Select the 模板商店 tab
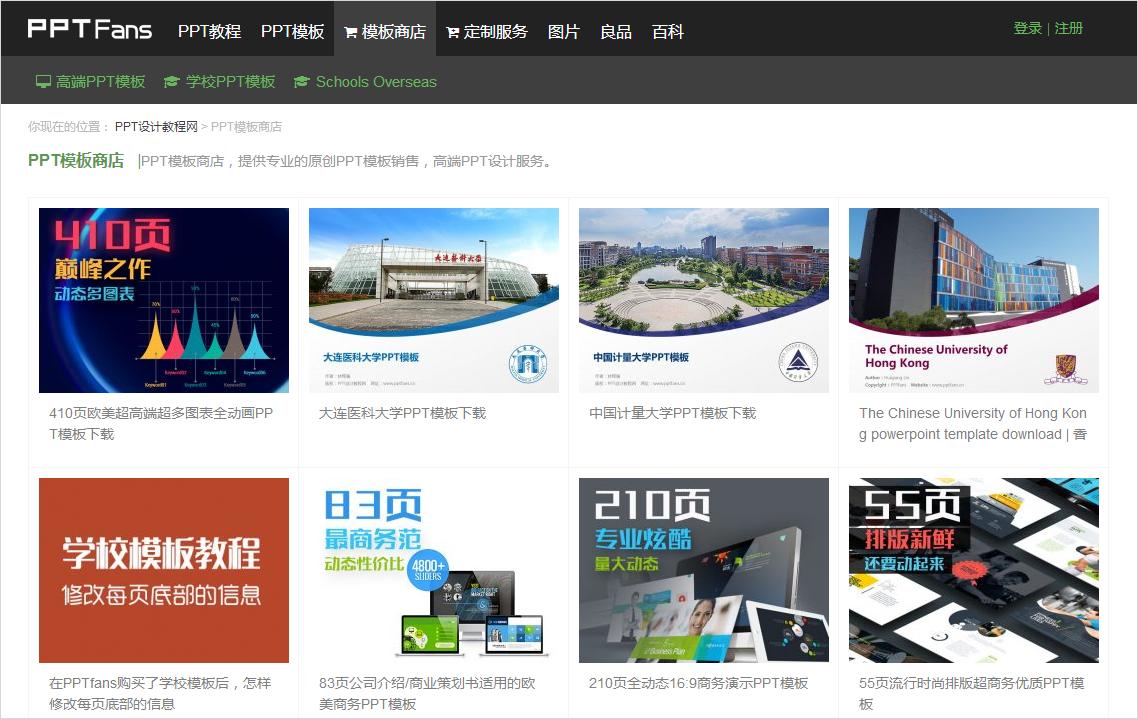Image resolution: width=1138 pixels, height=719 pixels. tap(385, 31)
